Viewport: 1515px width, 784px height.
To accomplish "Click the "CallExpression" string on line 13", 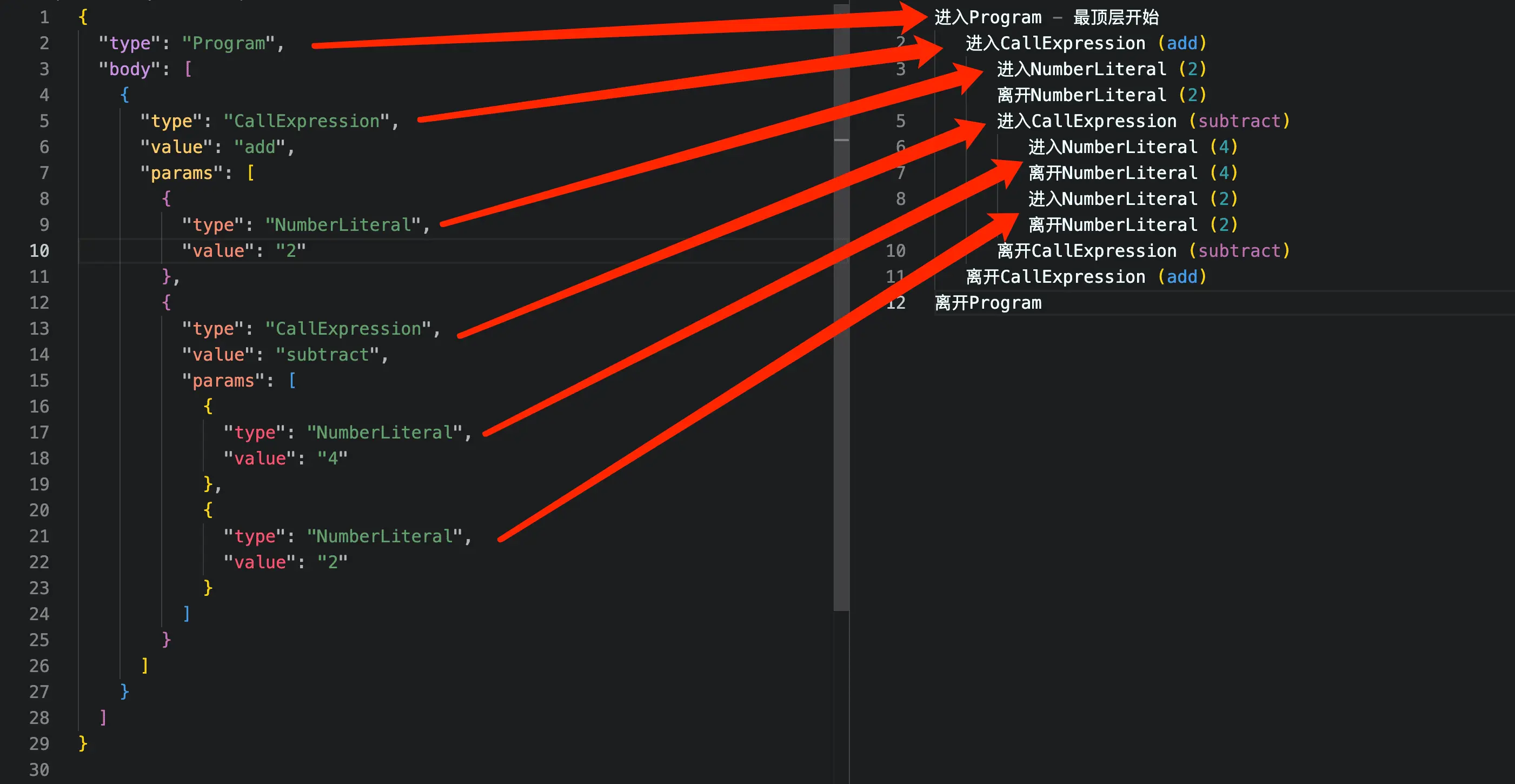I will click(348, 329).
